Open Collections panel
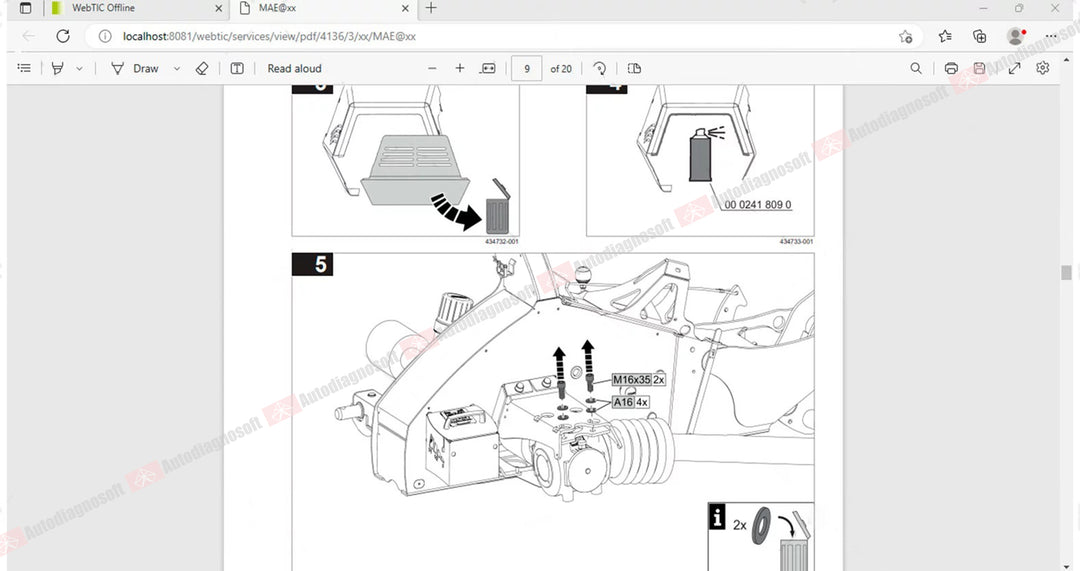1080x571 pixels. (x=979, y=37)
